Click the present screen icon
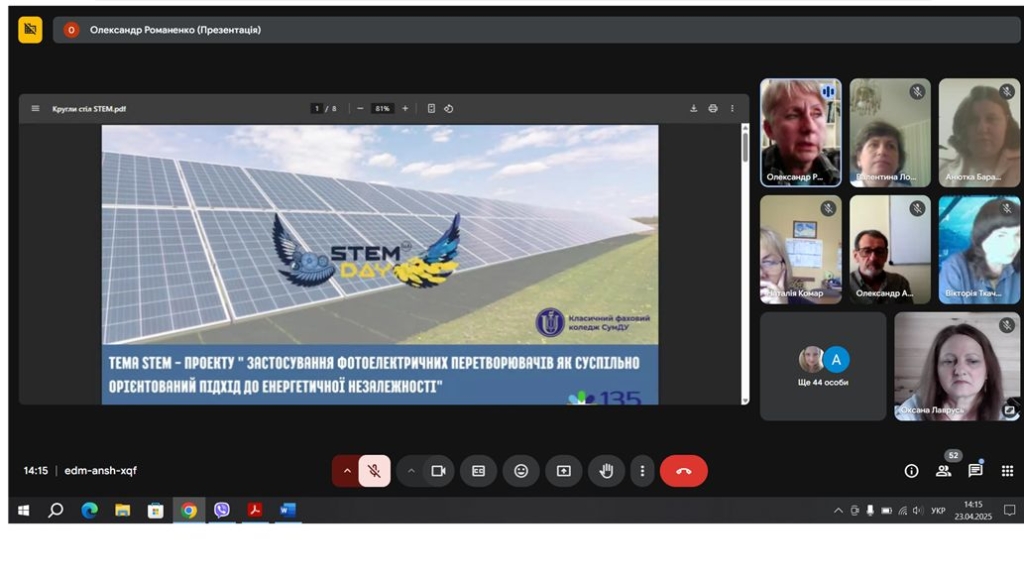The image size is (1024, 576). (563, 471)
